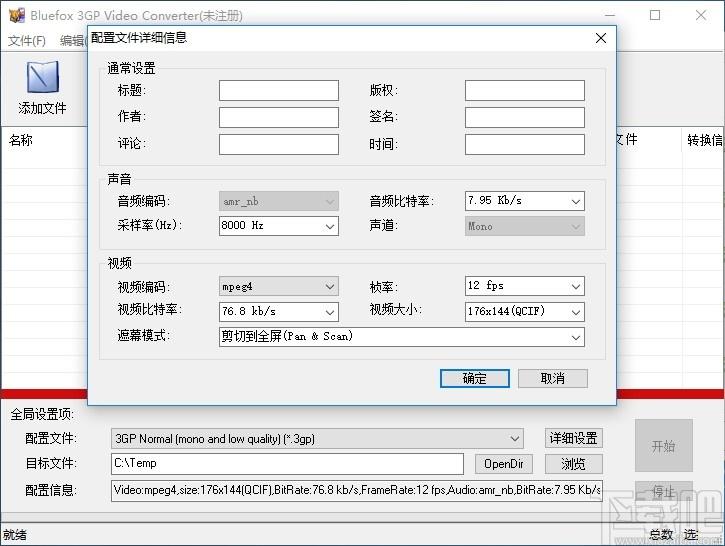Close the 配置文件详细信息 dialog
This screenshot has height=546, width=725.
coord(601,38)
